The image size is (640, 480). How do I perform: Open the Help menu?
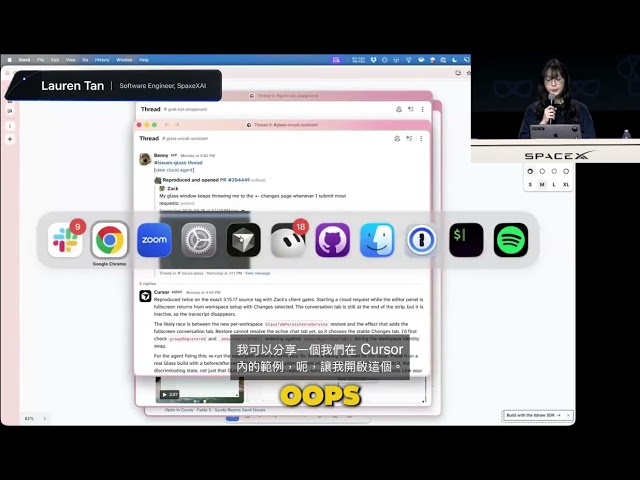click(x=144, y=60)
